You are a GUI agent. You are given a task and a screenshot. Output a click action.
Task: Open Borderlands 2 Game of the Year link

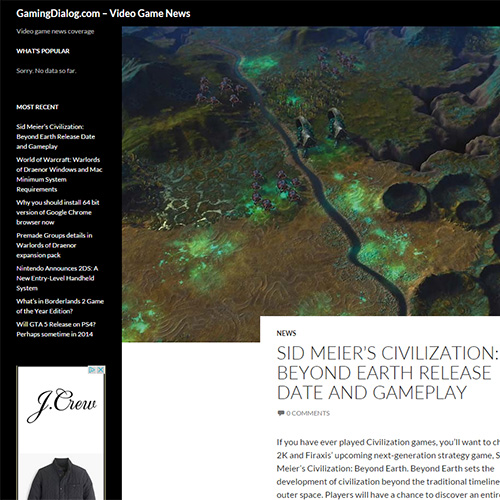(x=60, y=306)
